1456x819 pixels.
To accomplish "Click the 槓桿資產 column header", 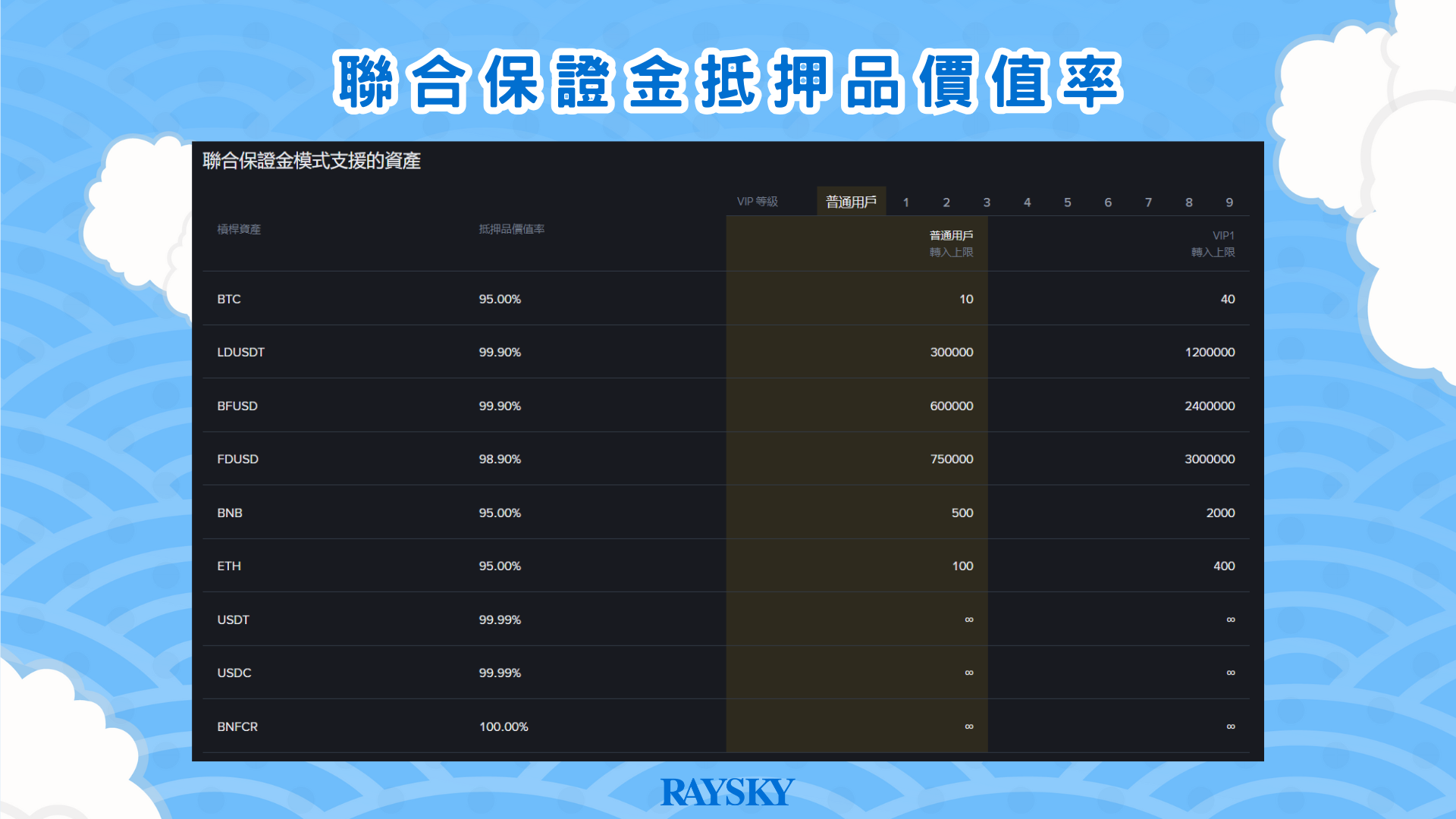I will 239,229.
